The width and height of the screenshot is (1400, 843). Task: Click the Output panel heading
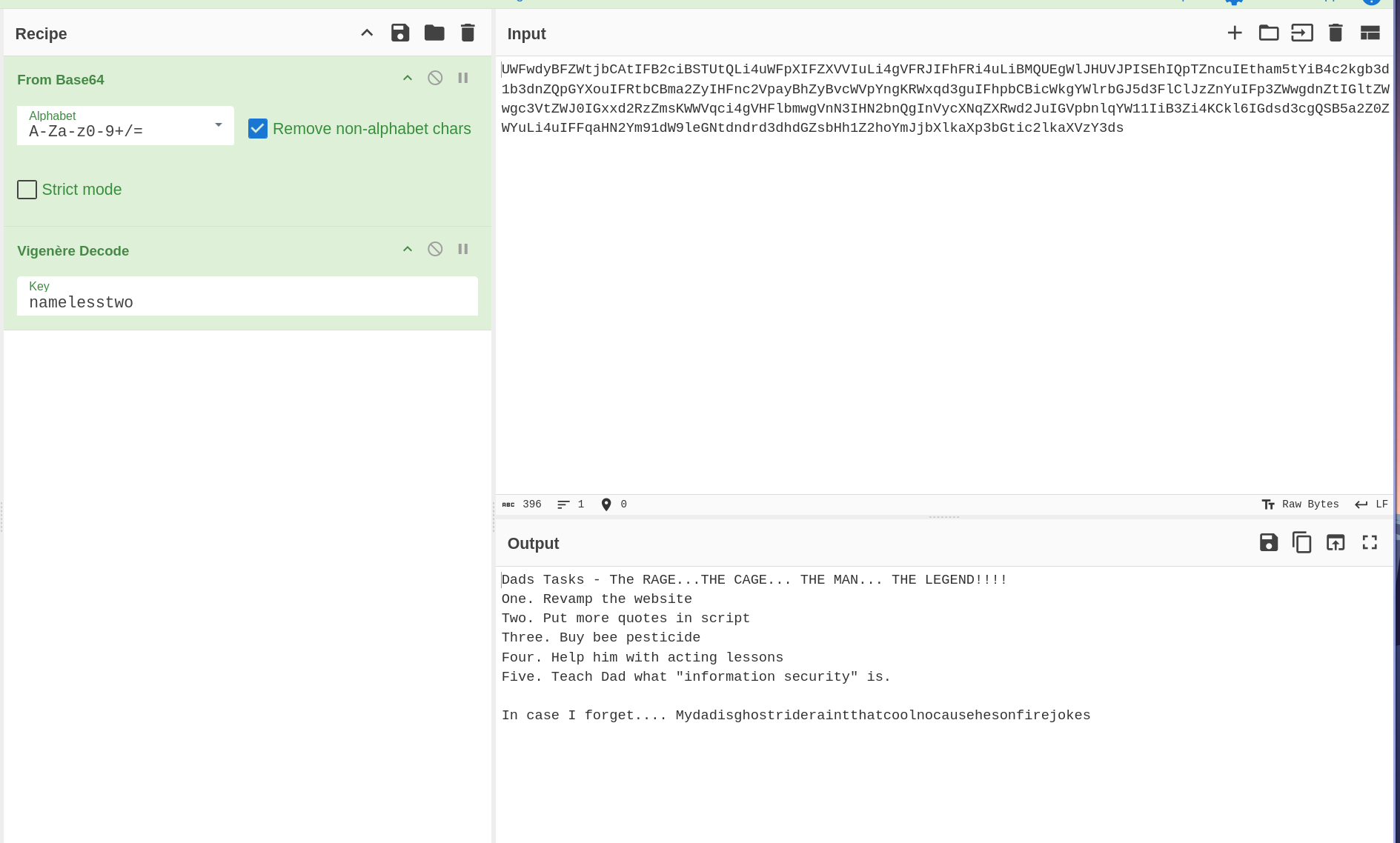point(534,544)
